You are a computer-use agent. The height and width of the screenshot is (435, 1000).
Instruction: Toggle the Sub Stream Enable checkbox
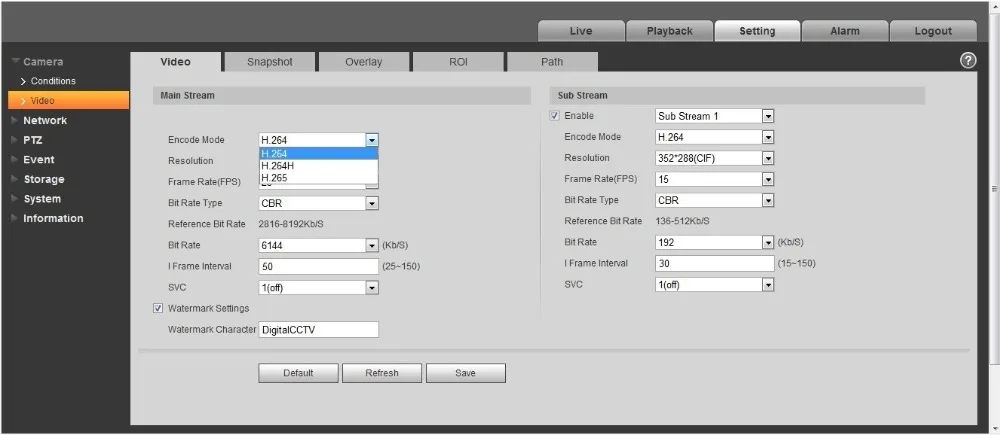click(x=555, y=116)
